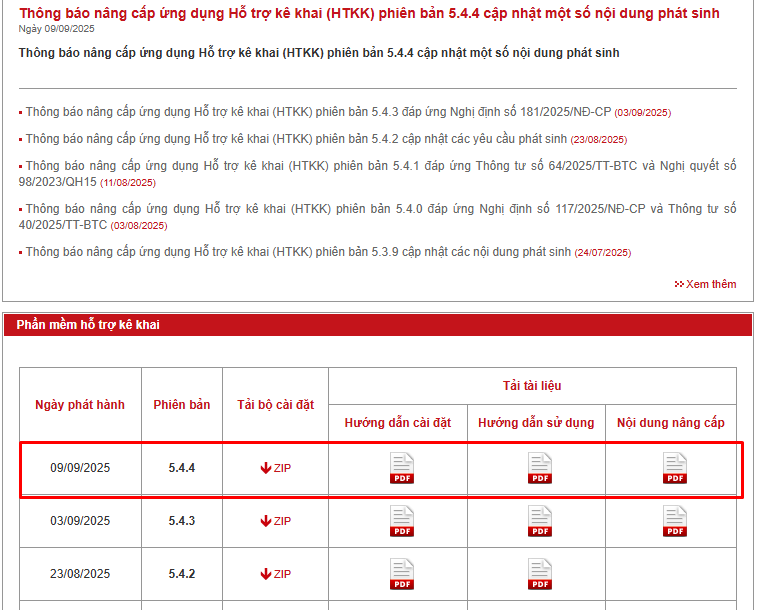Screen dimensions: 762x610
Task: Click version 5.4.2 cell
Action: (182, 574)
